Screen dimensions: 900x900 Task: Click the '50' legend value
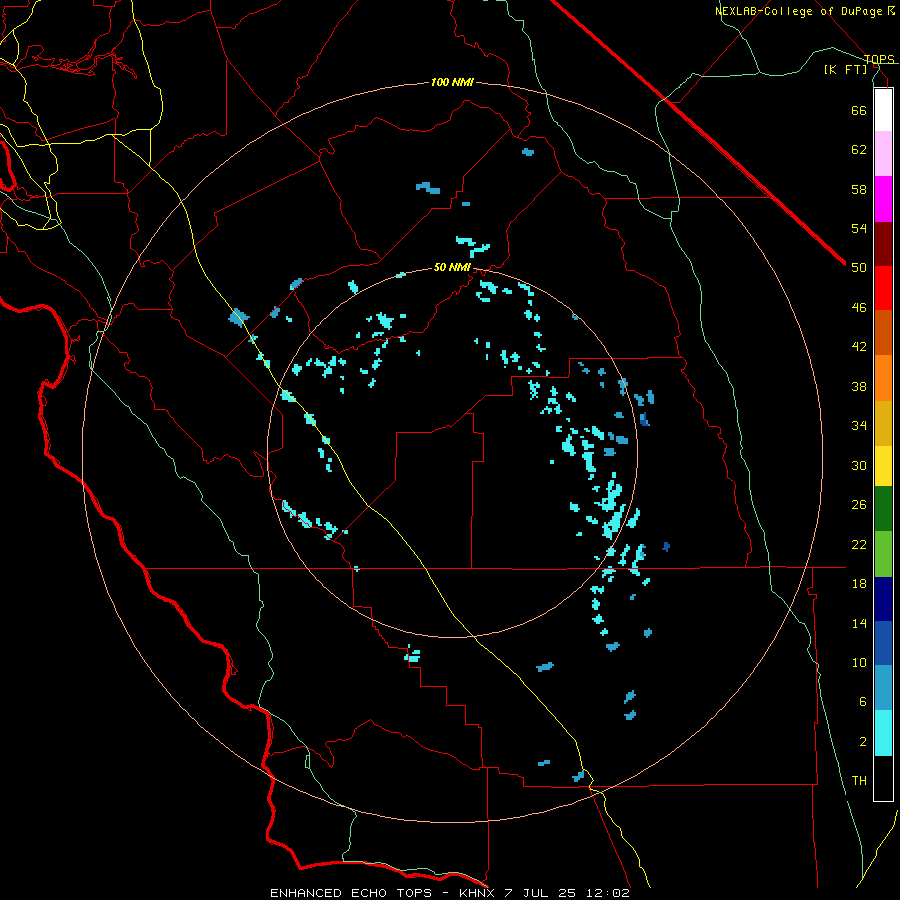pyautogui.click(x=859, y=268)
